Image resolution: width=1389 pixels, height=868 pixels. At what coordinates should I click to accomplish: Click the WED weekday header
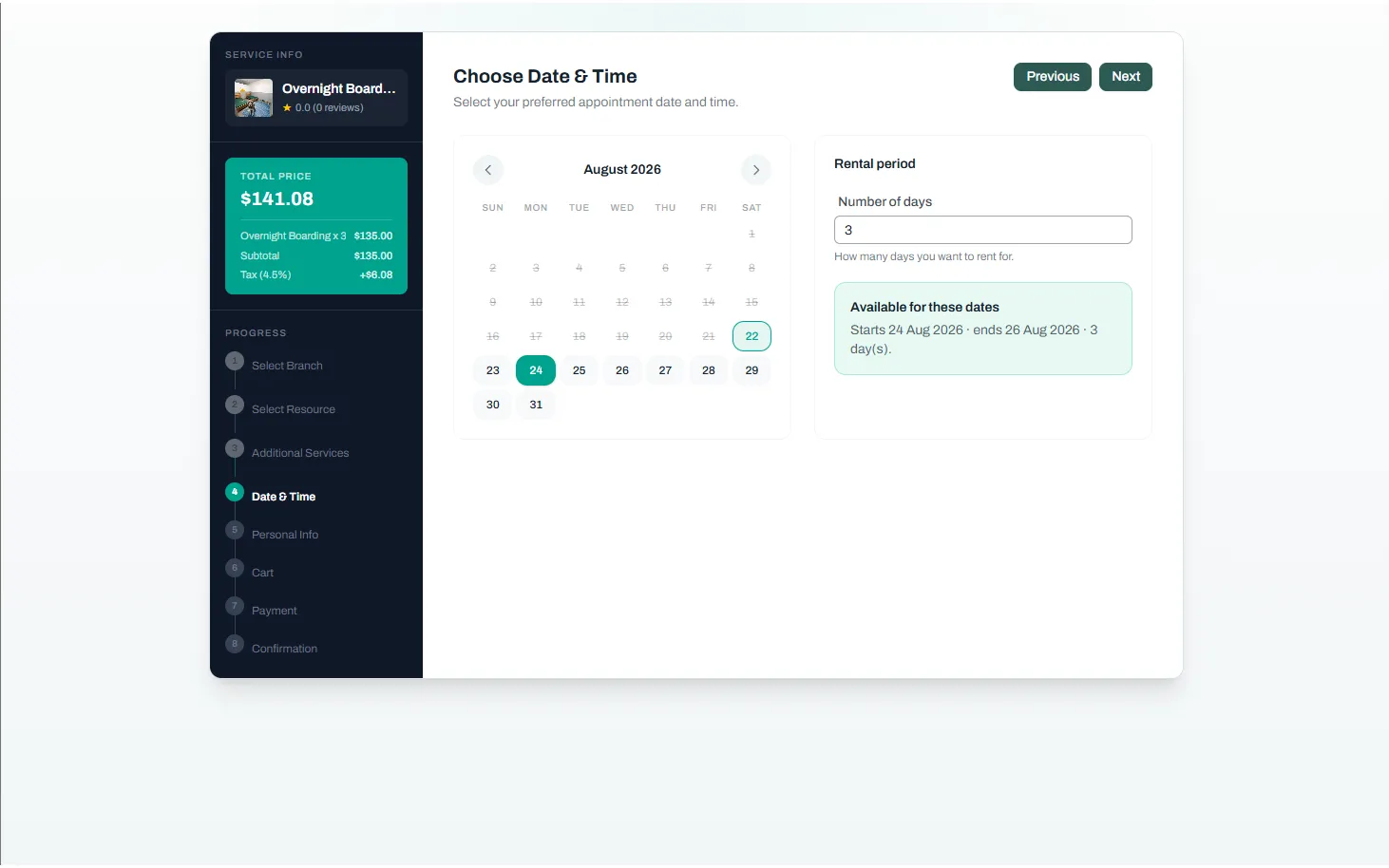(x=622, y=207)
